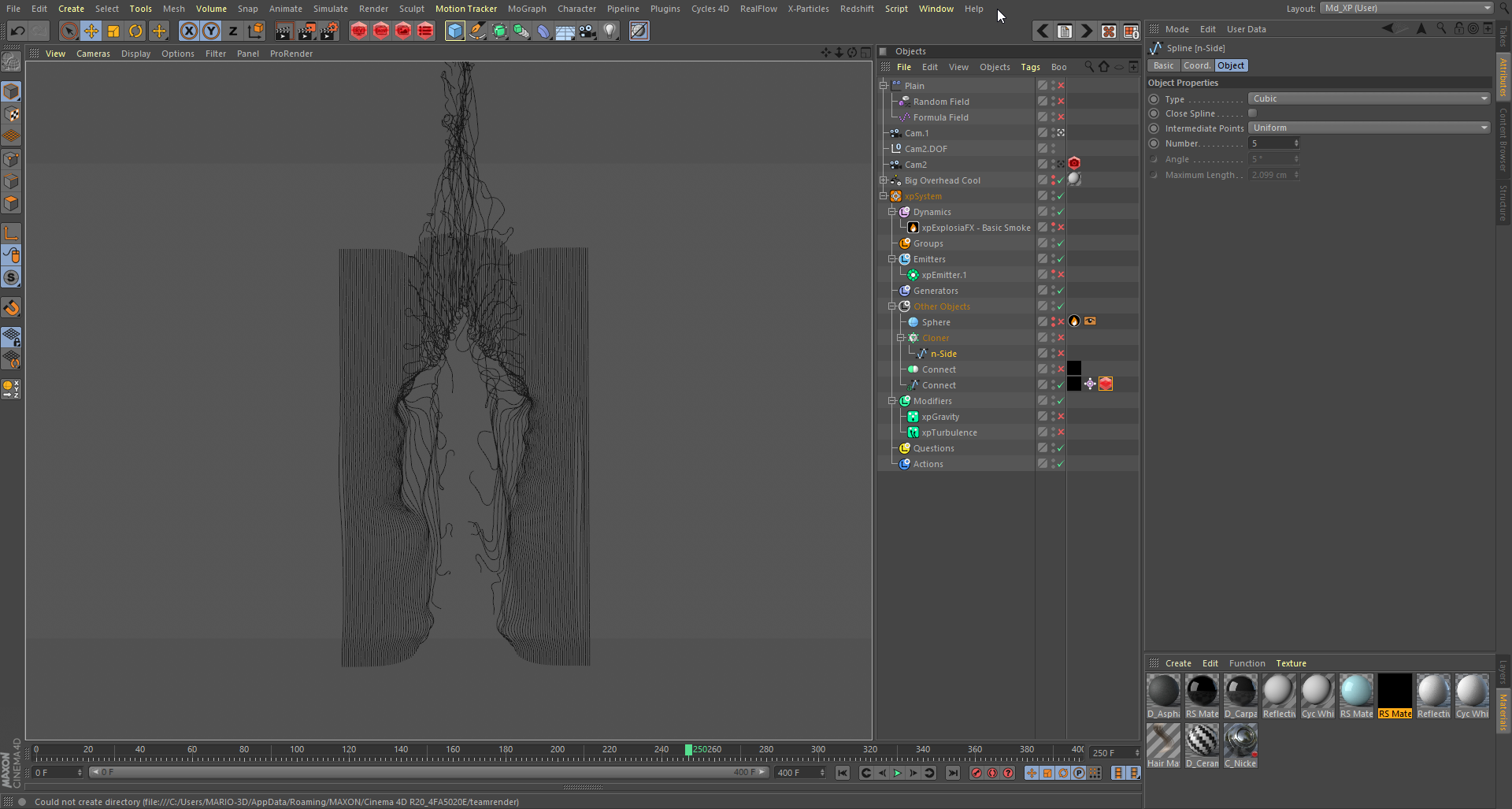Collapse the xpSystem tree node
Viewport: 1512px width, 809px height.
point(884,196)
